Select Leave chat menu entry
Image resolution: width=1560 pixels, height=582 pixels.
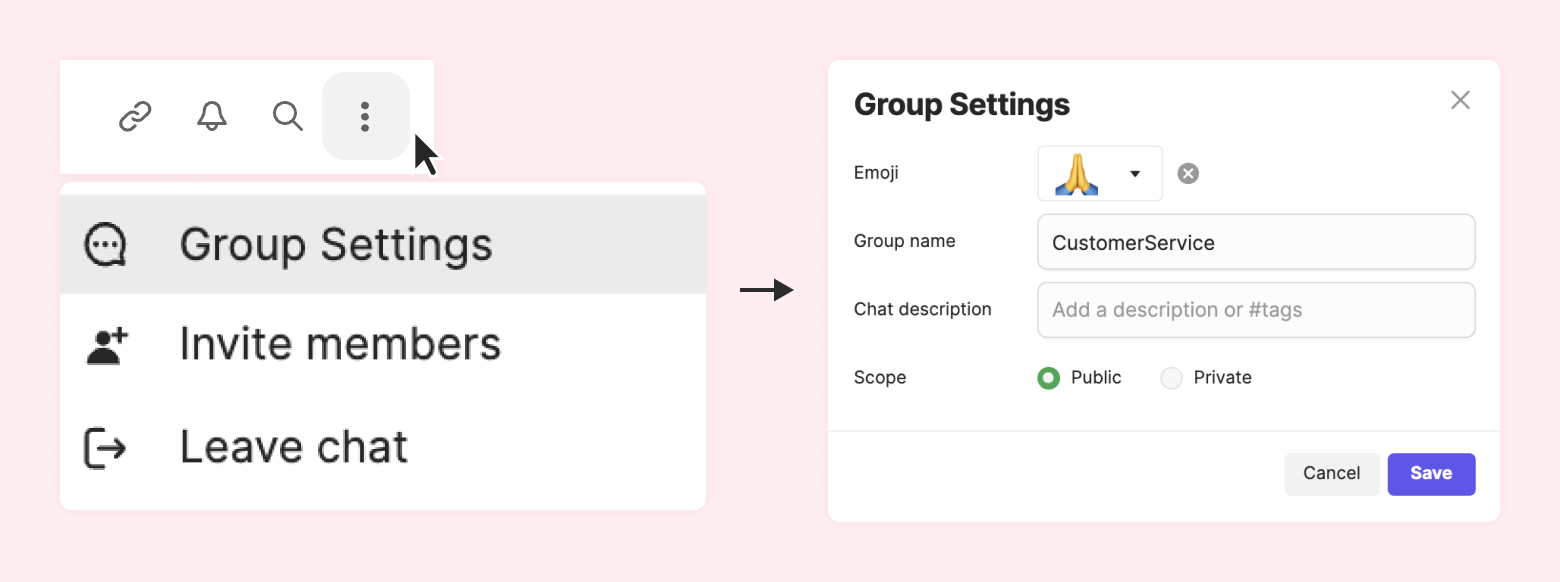pyautogui.click(x=294, y=447)
